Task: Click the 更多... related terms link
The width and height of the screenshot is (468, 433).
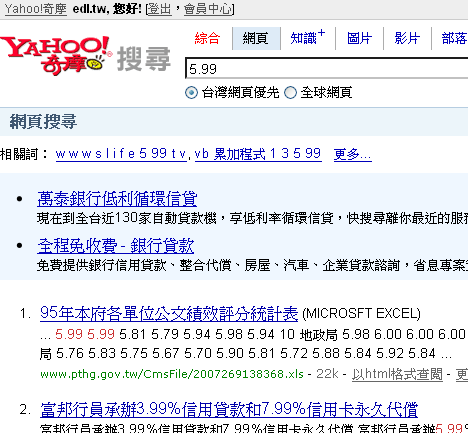Action: [x=353, y=154]
